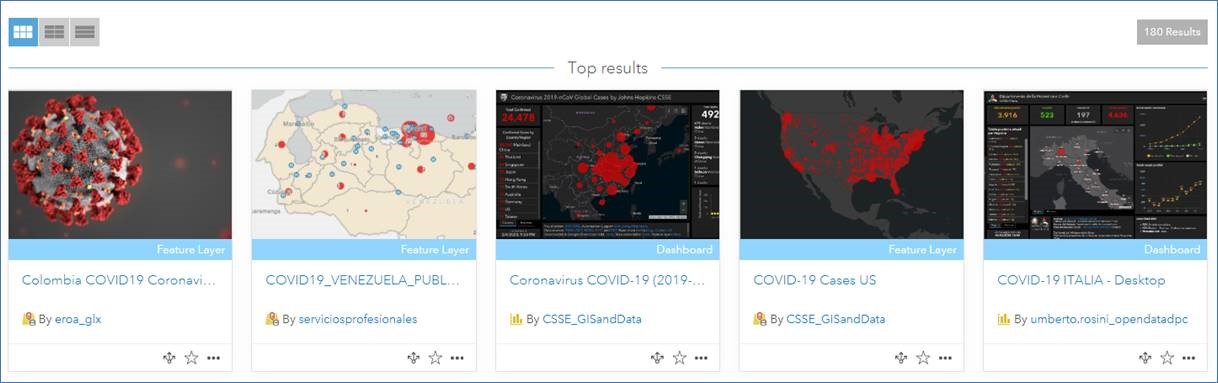This screenshot has height=383, width=1218.
Task: Open more options on COVID19_VENEZUELA card
Action: pos(457,358)
